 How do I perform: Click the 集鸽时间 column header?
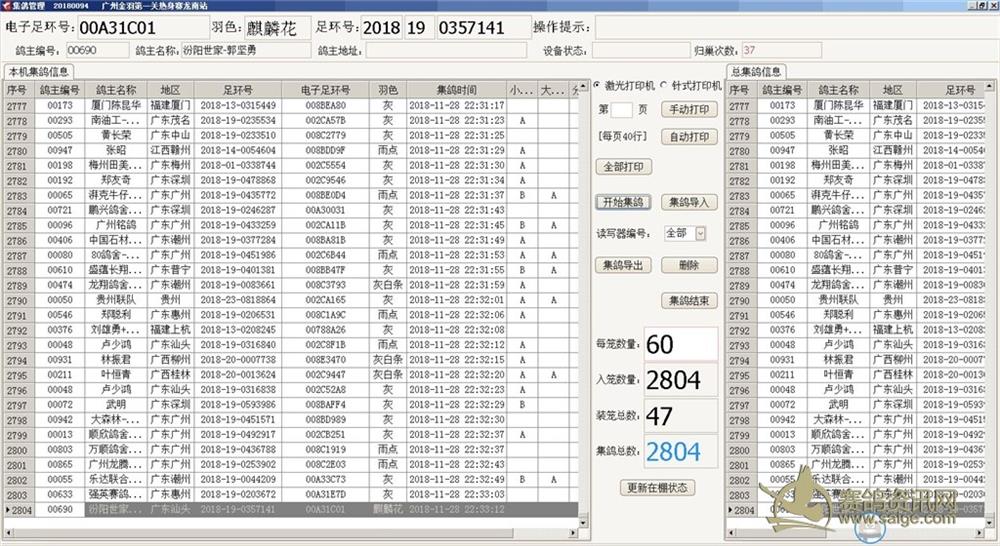point(456,90)
